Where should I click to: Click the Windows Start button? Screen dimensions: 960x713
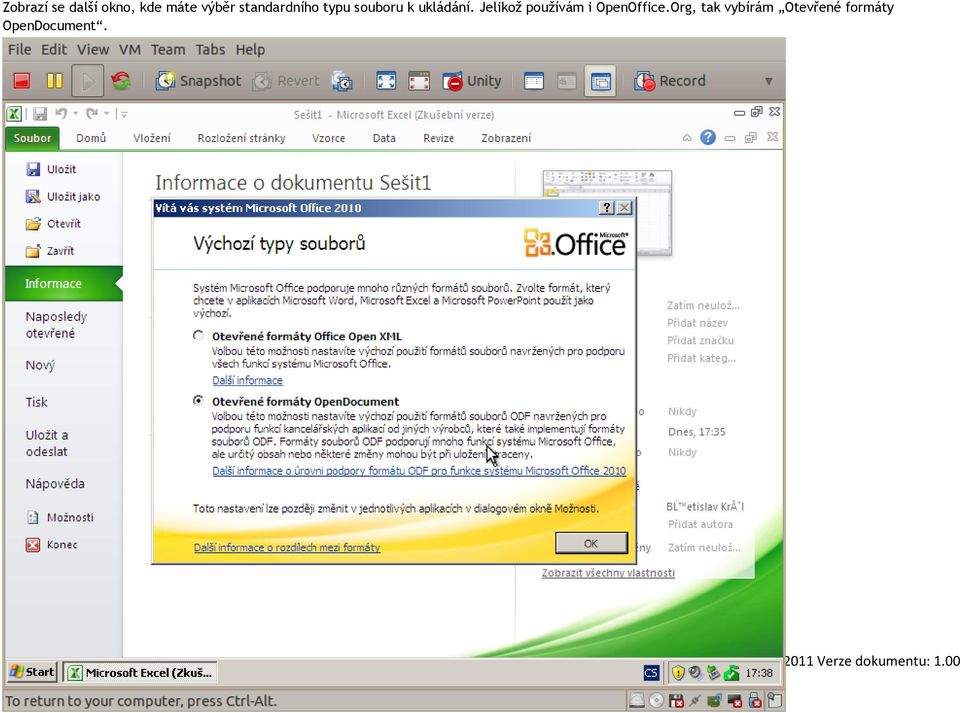pos(32,672)
